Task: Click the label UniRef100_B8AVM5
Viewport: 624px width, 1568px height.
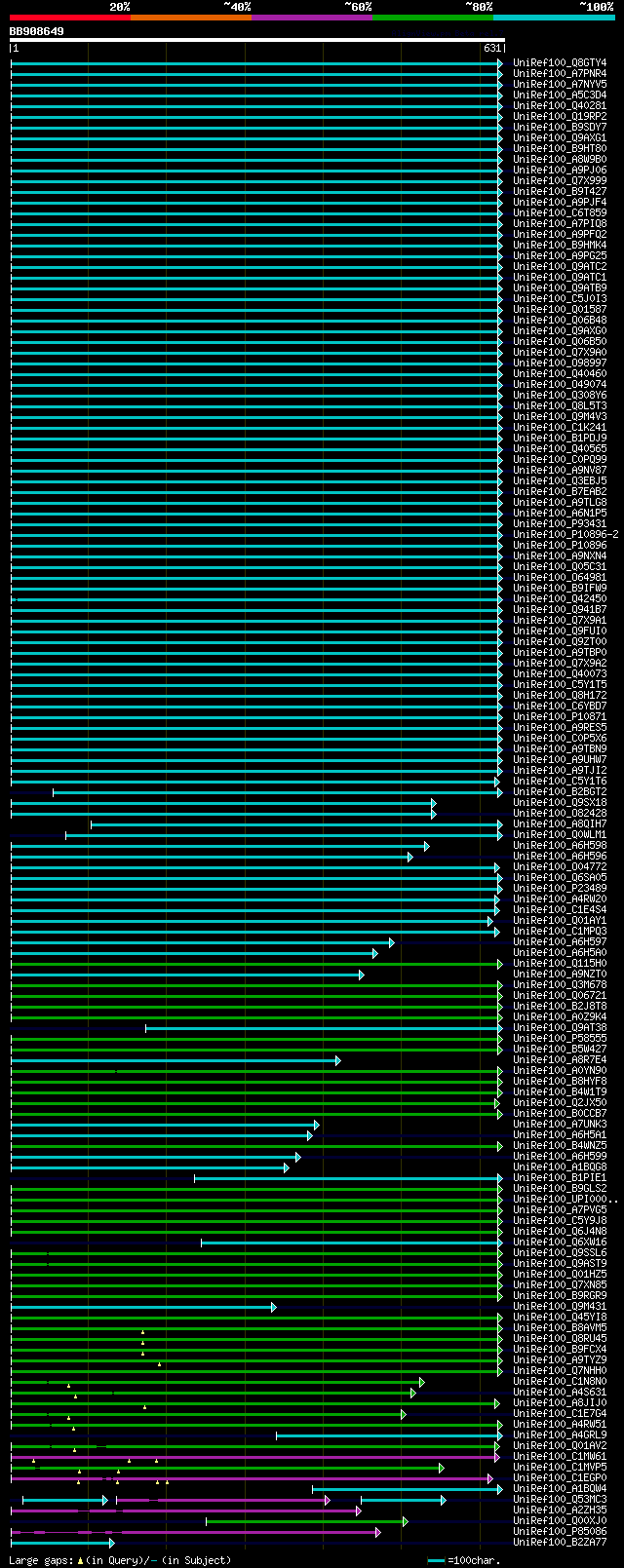Action: click(x=560, y=1328)
